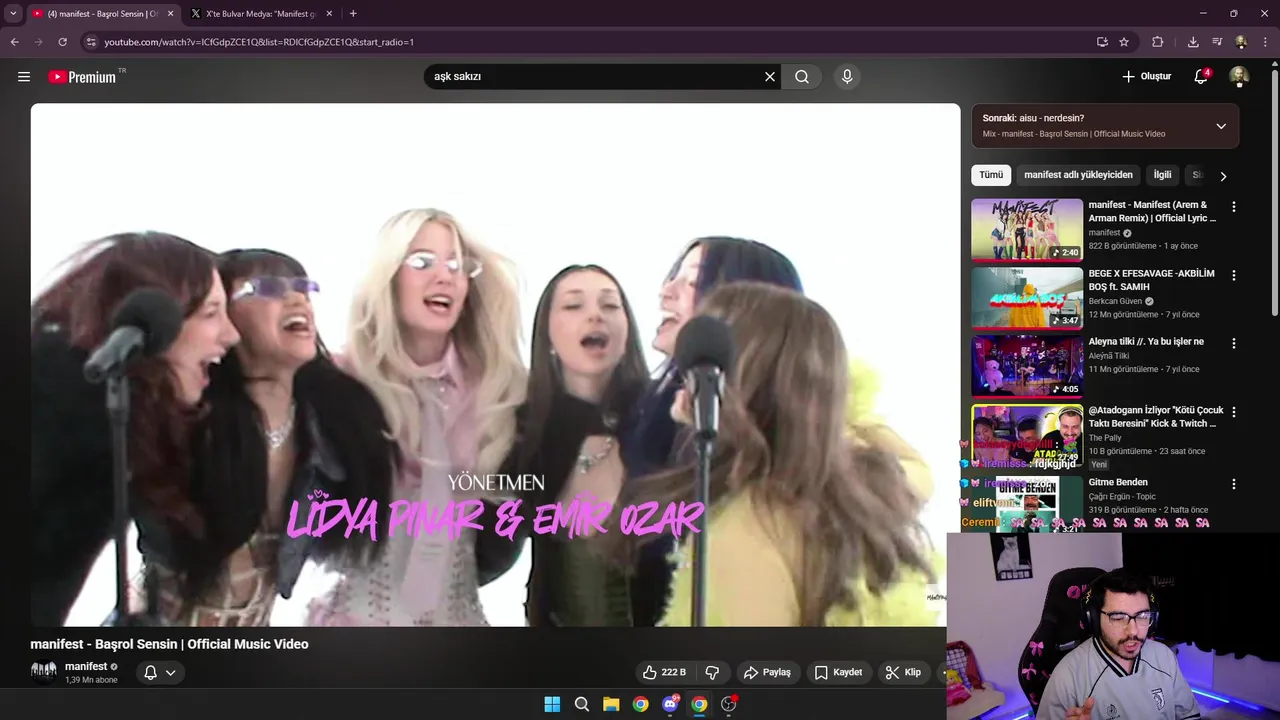Open more options for Gitme Benden video
Viewport: 1280px width, 720px height.
1234,484
